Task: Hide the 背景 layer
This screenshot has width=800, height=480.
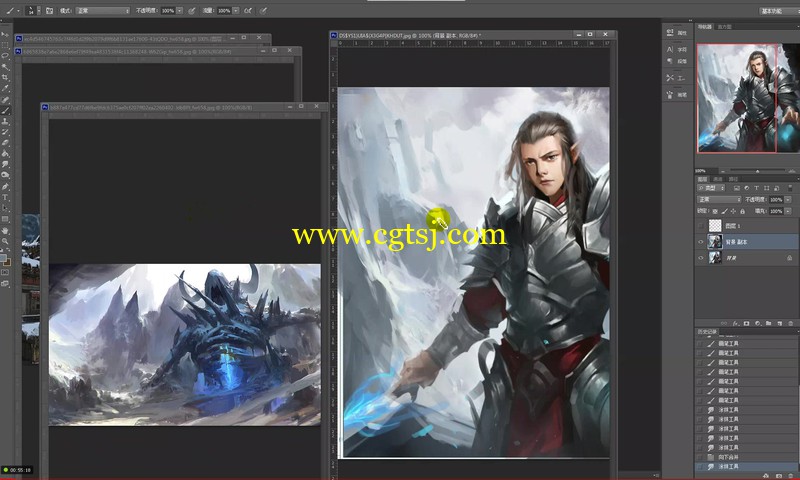Action: point(701,258)
